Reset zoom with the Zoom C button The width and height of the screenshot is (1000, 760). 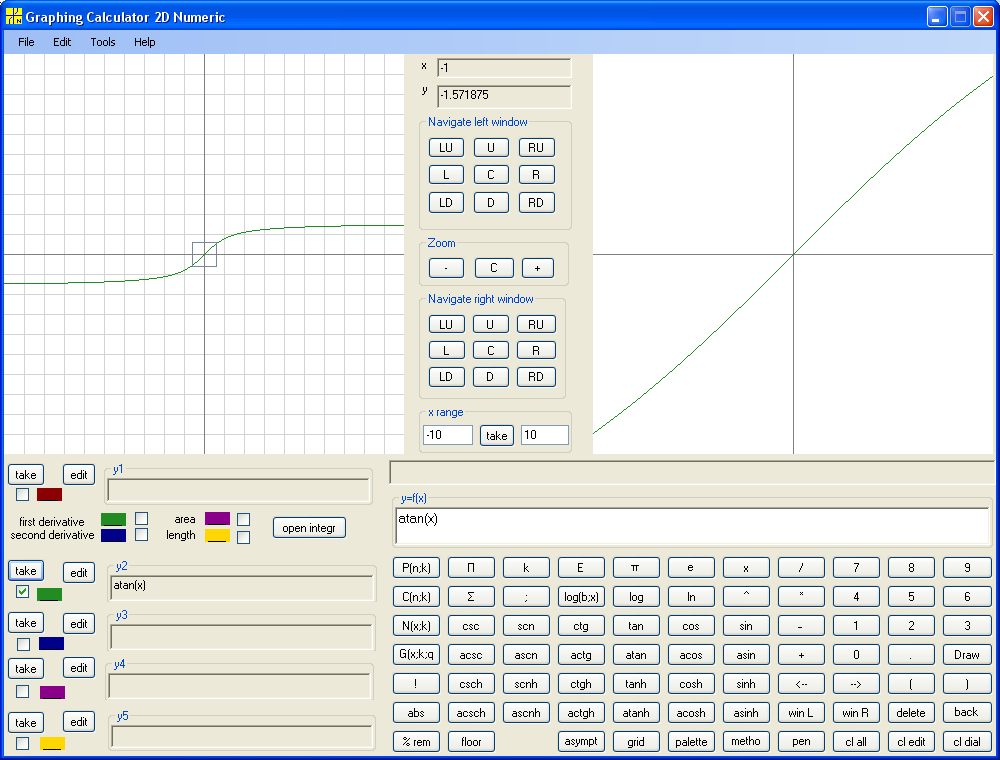point(494,268)
